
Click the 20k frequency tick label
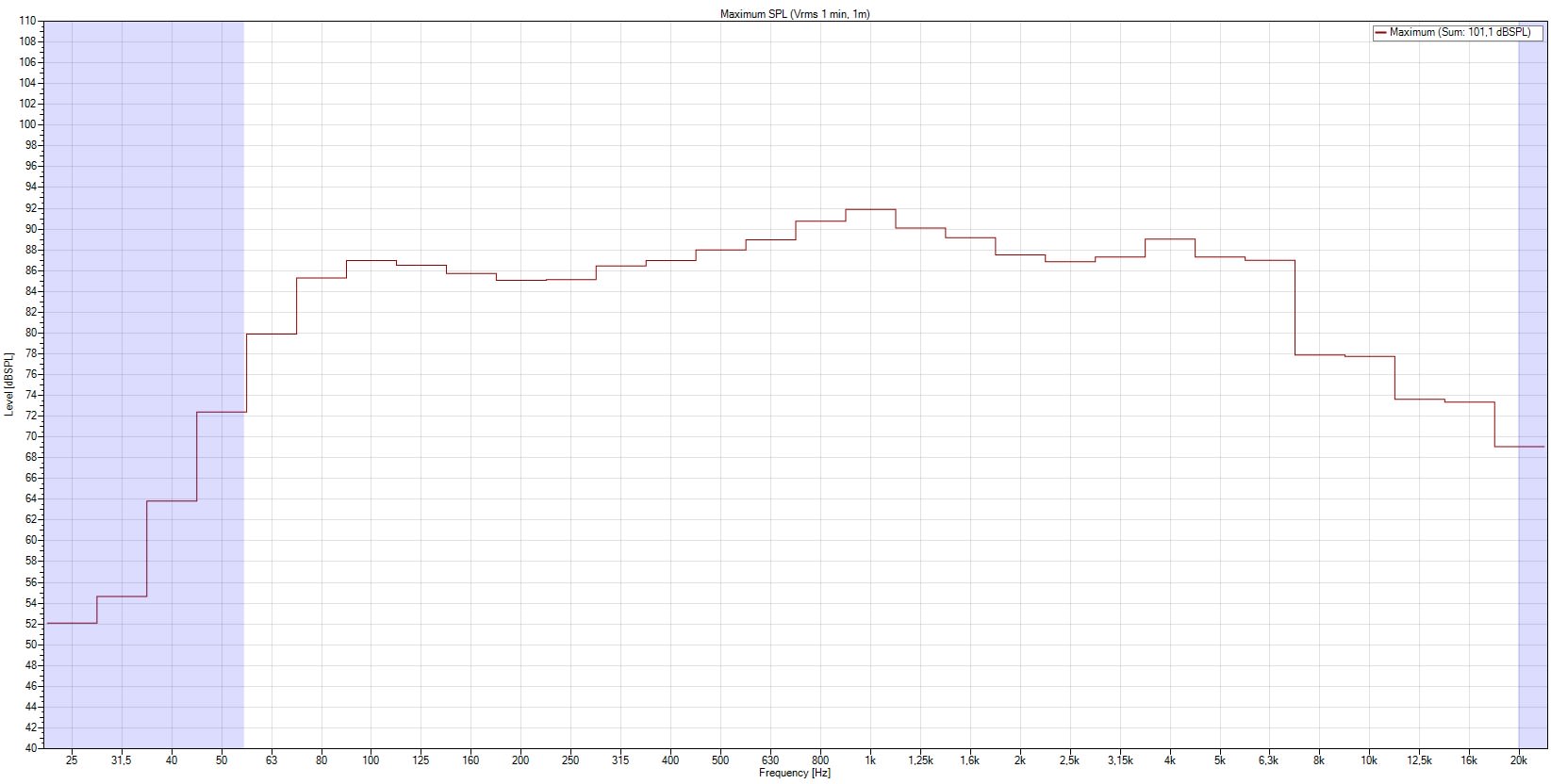1519,760
